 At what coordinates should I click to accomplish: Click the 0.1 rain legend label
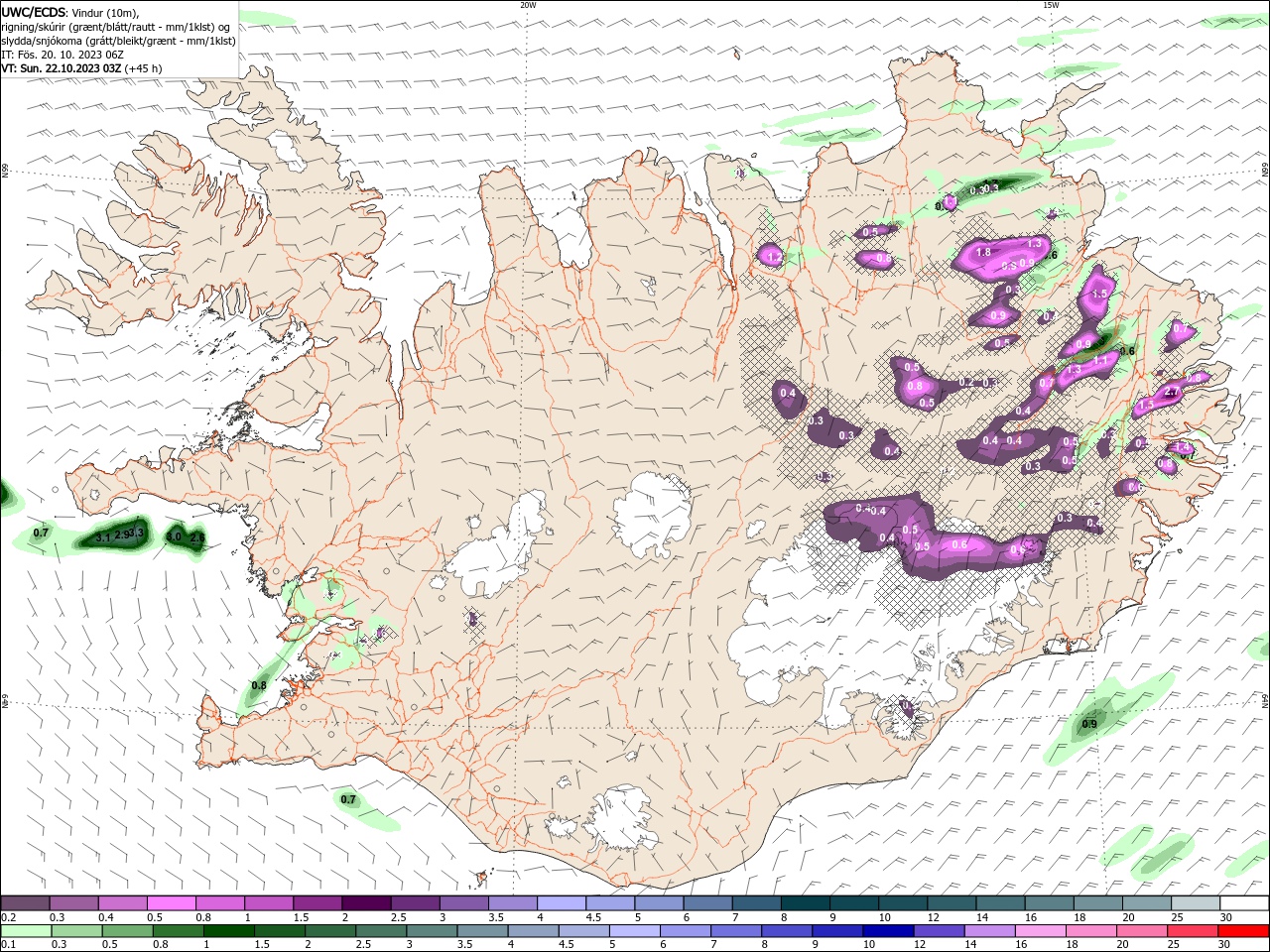tap(9, 944)
